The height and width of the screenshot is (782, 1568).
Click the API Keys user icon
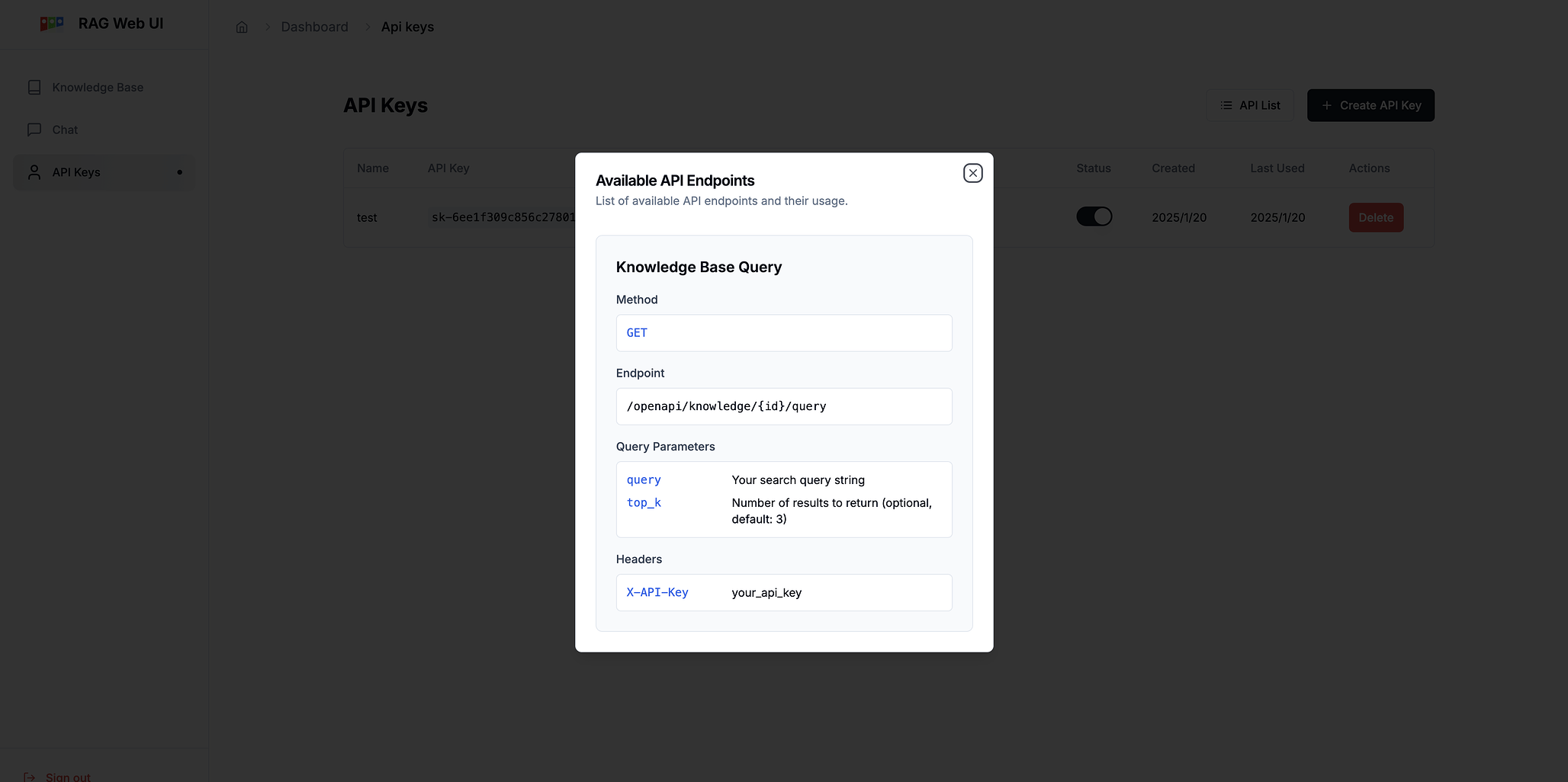click(34, 172)
